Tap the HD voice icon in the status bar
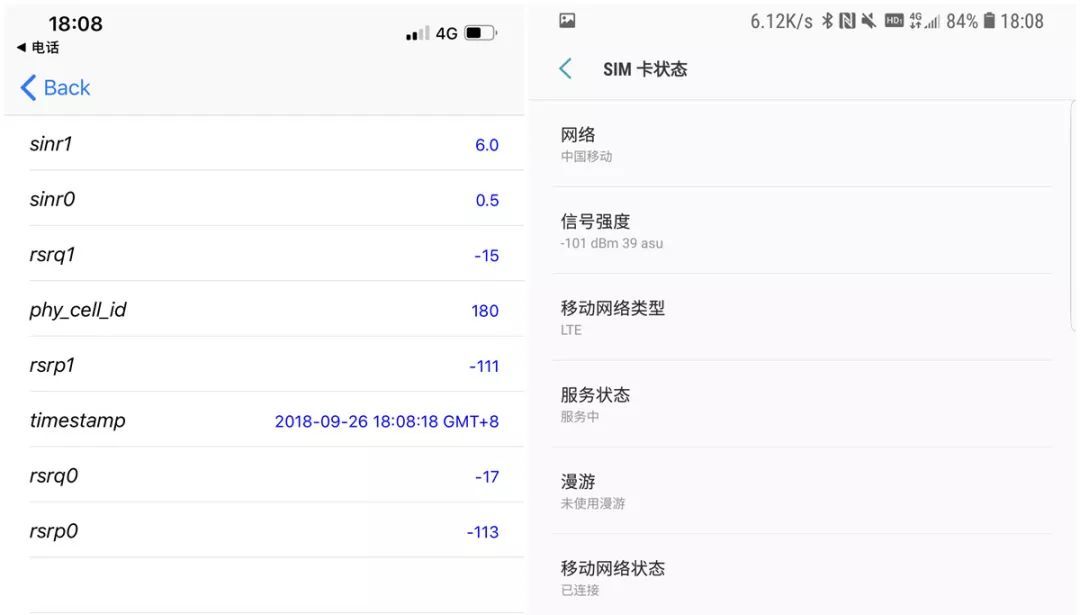 coord(893,20)
